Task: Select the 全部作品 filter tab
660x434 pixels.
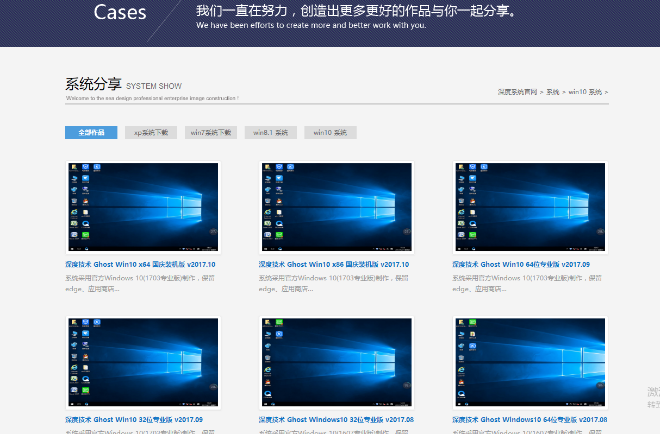Action: tap(90, 132)
